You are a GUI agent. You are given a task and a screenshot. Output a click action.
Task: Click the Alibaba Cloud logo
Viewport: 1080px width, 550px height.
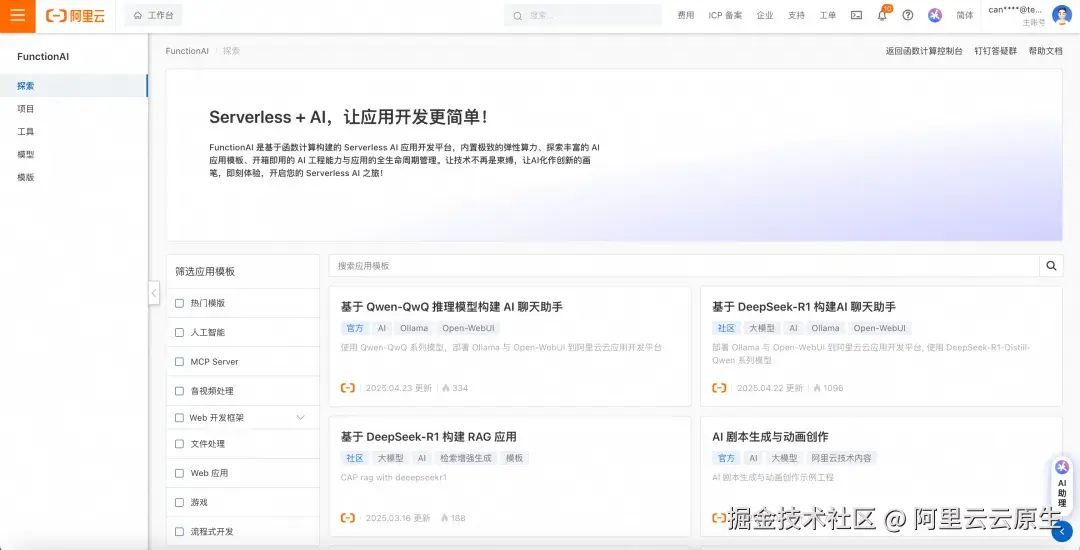(75, 16)
